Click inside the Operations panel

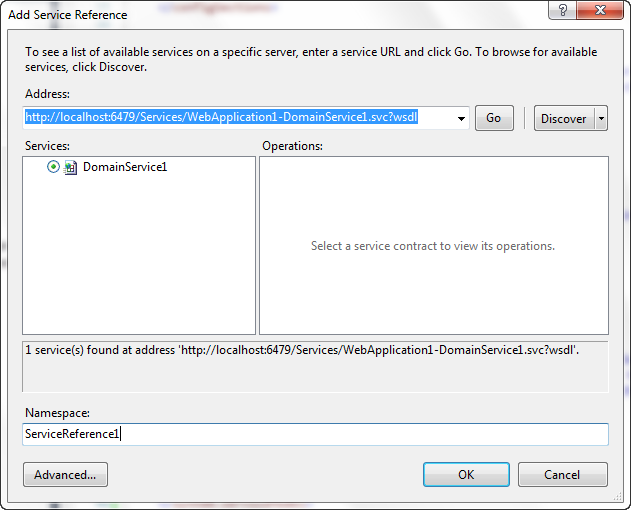click(x=433, y=290)
